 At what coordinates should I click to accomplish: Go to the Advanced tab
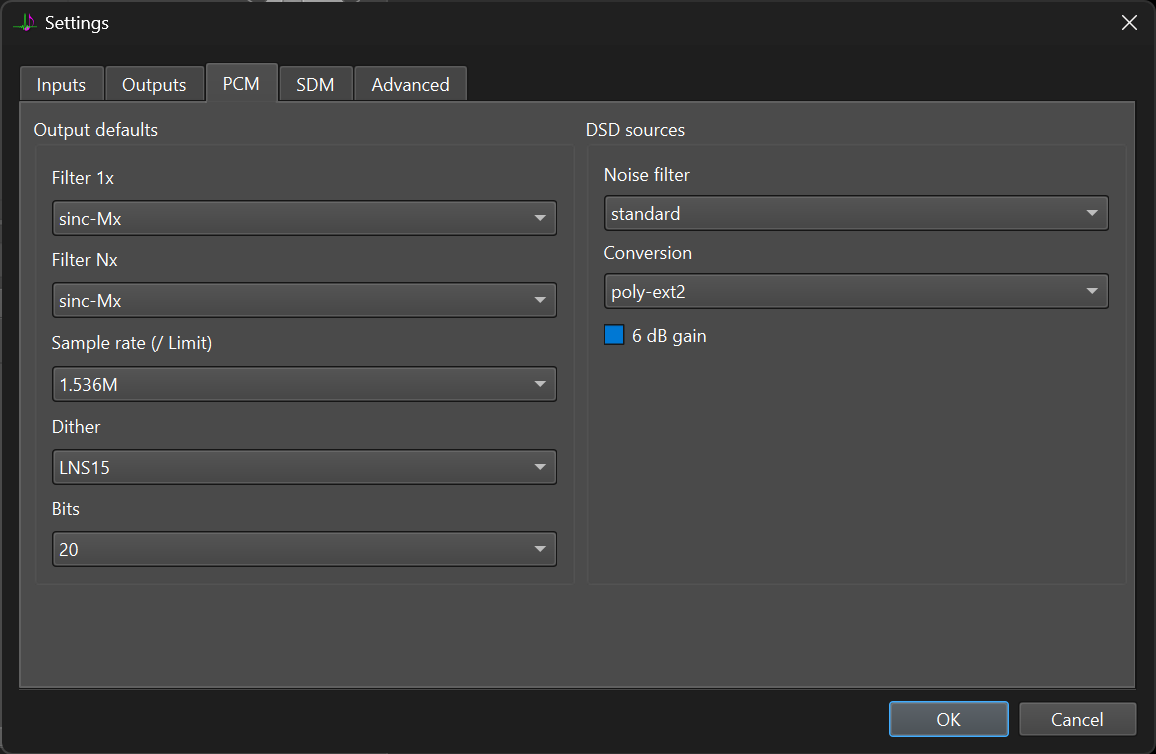click(411, 84)
